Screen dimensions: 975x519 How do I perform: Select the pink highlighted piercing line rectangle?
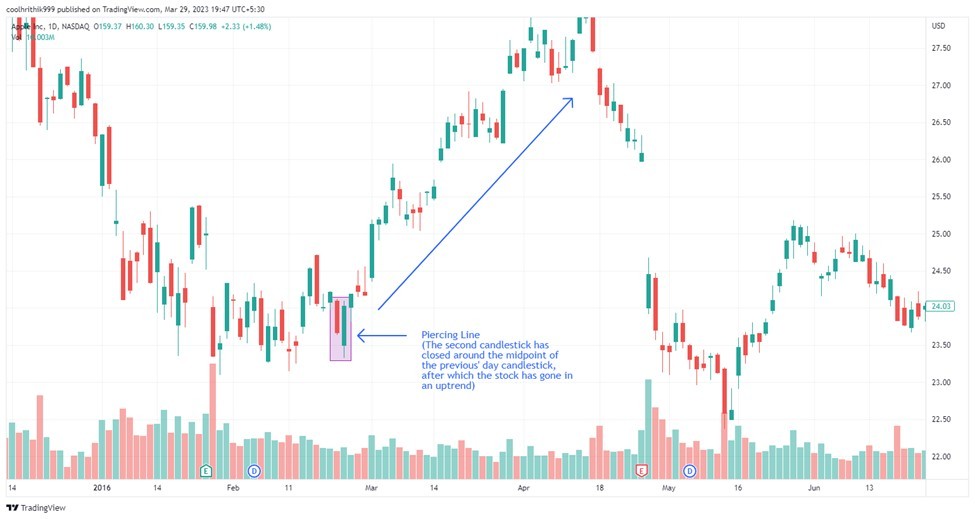[341, 329]
